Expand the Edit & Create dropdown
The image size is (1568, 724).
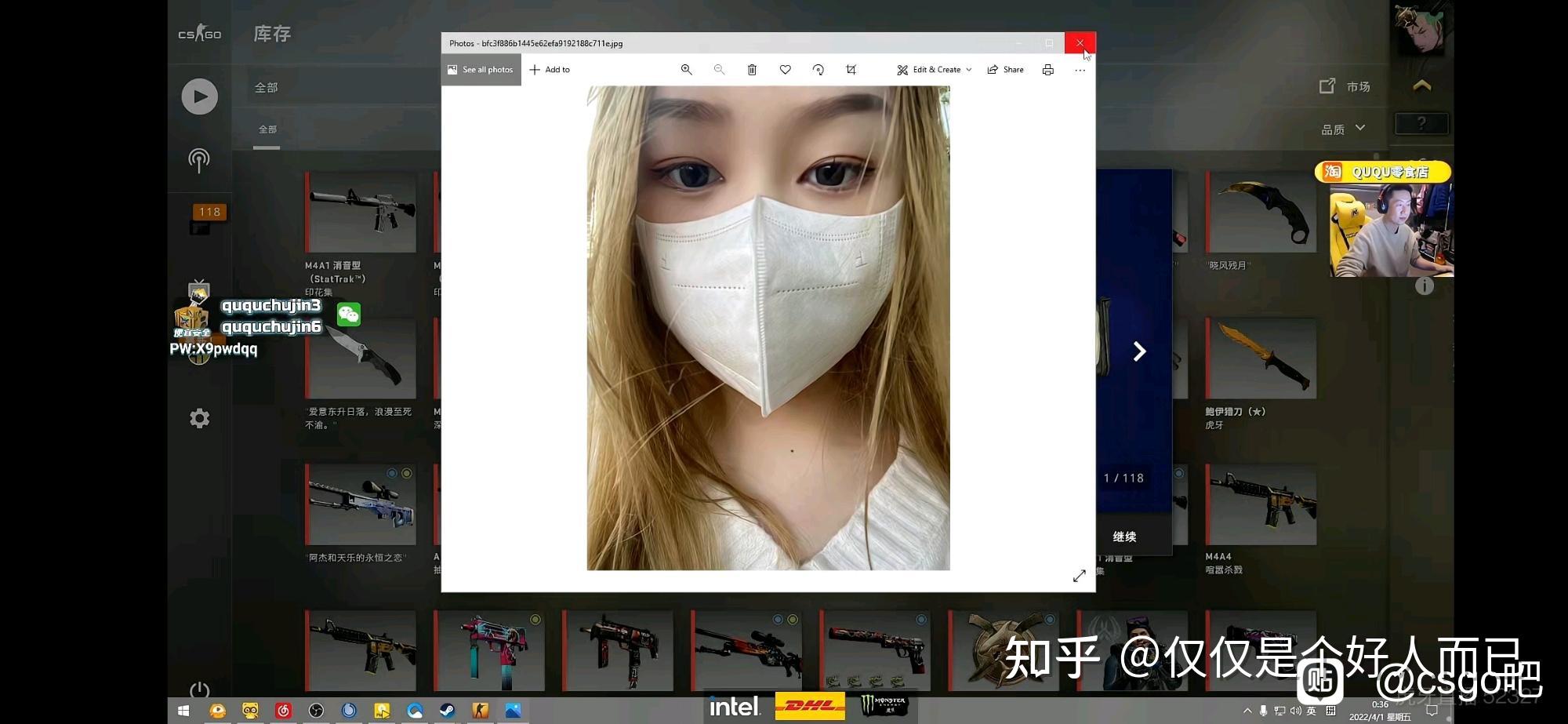coord(935,70)
